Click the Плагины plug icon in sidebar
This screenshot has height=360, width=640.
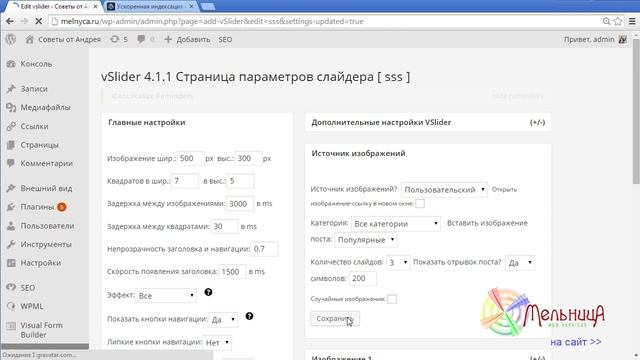11,207
